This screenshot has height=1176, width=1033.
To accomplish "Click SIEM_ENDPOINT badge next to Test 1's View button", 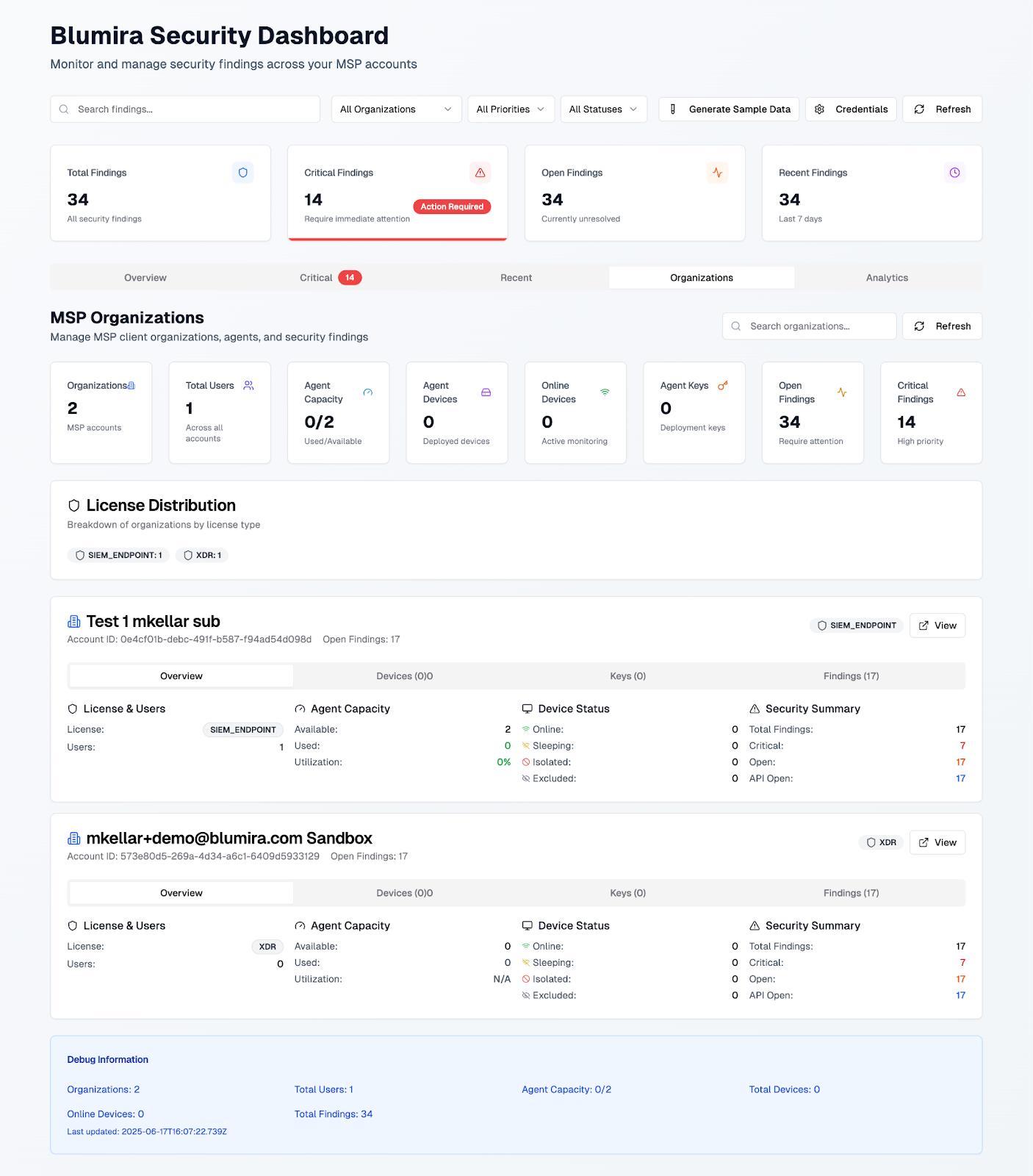I will (857, 625).
